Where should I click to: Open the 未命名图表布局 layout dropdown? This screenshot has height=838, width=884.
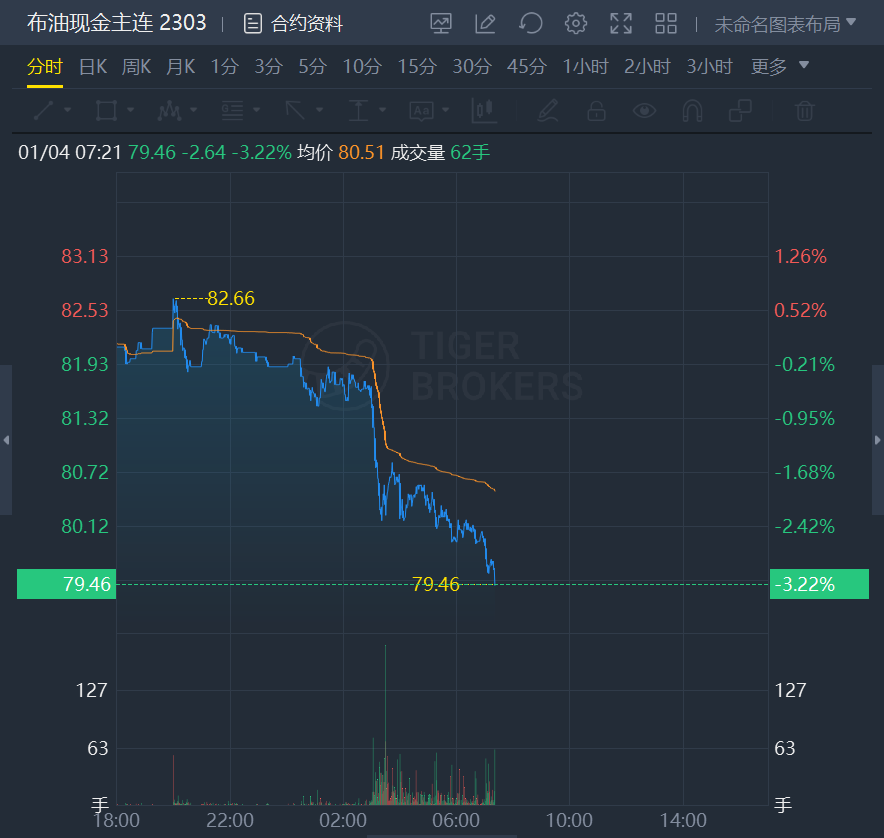click(785, 23)
